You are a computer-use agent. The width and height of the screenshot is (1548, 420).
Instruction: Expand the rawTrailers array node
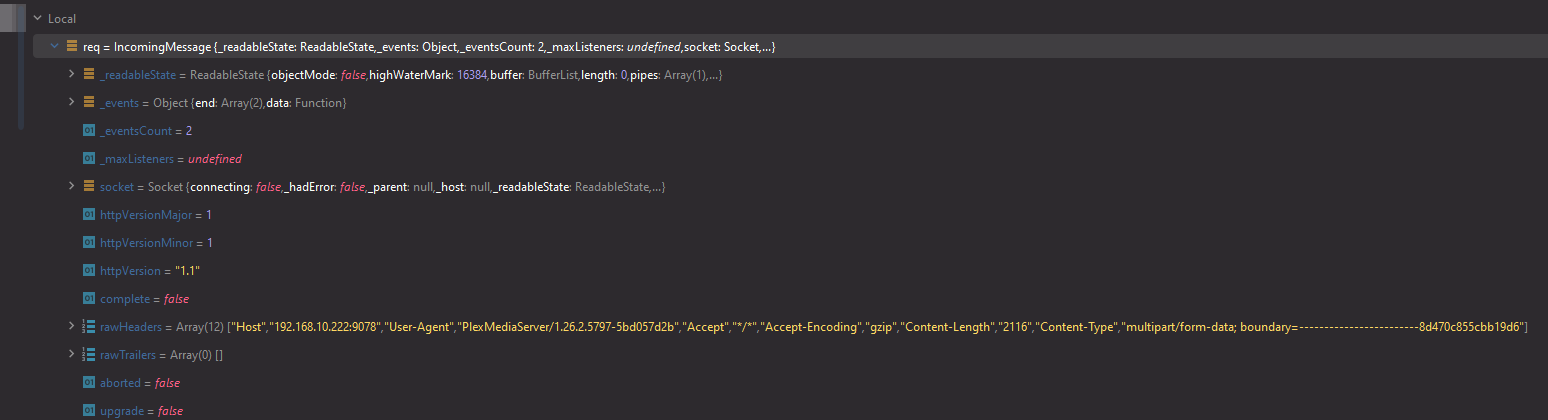71,355
